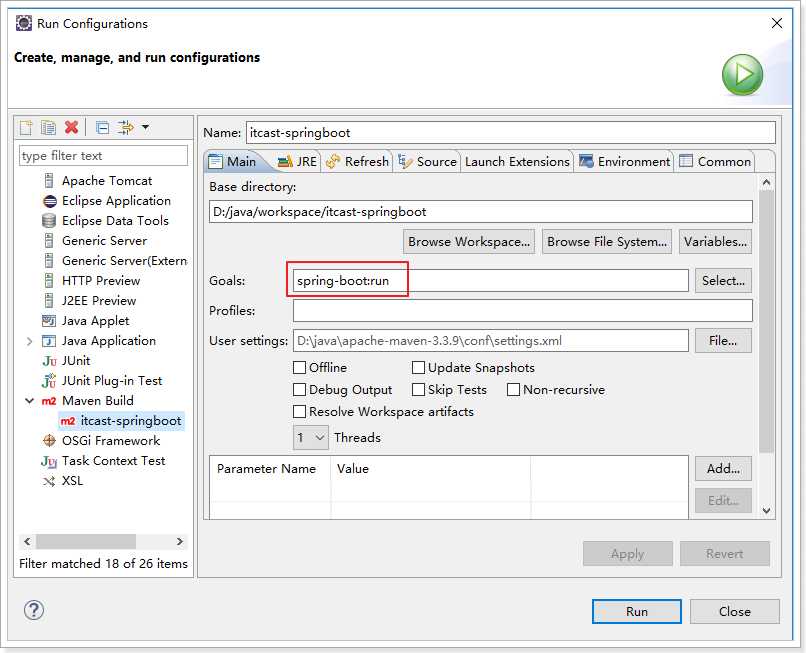Click the J2EE Preview icon

49,301
